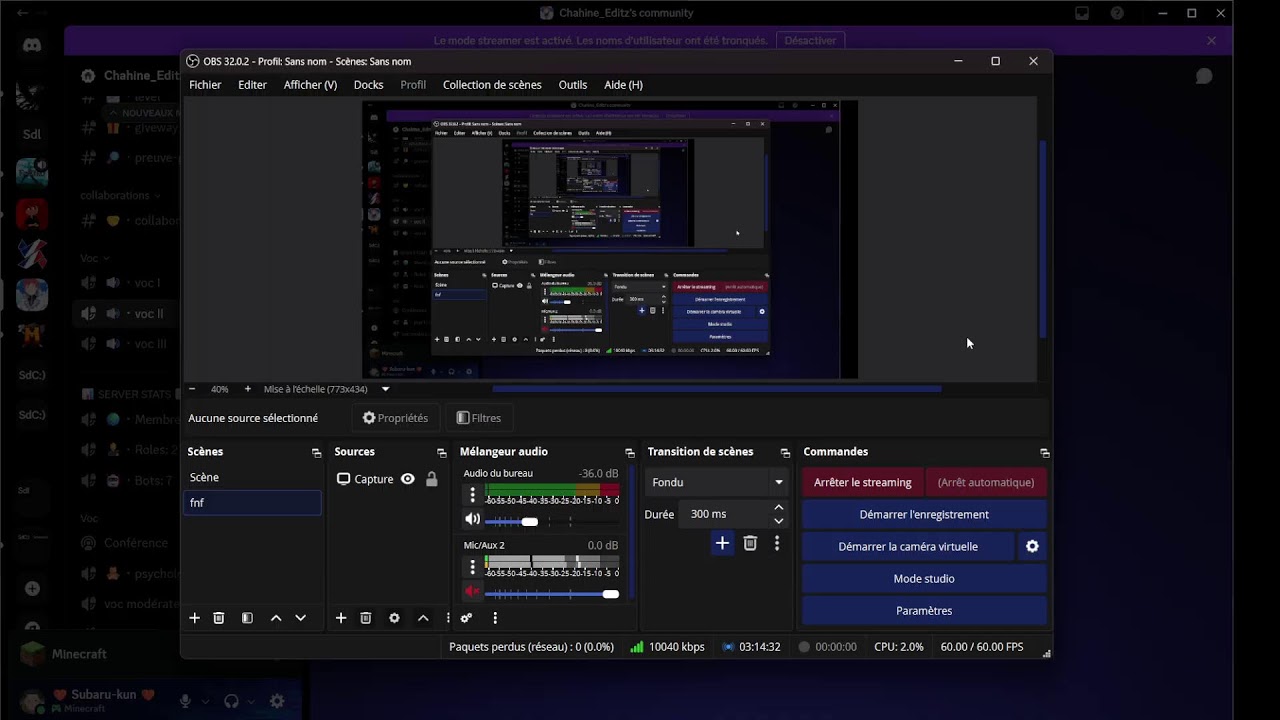Delete the transition with the trash icon
This screenshot has height=720, width=1280.
click(750, 543)
